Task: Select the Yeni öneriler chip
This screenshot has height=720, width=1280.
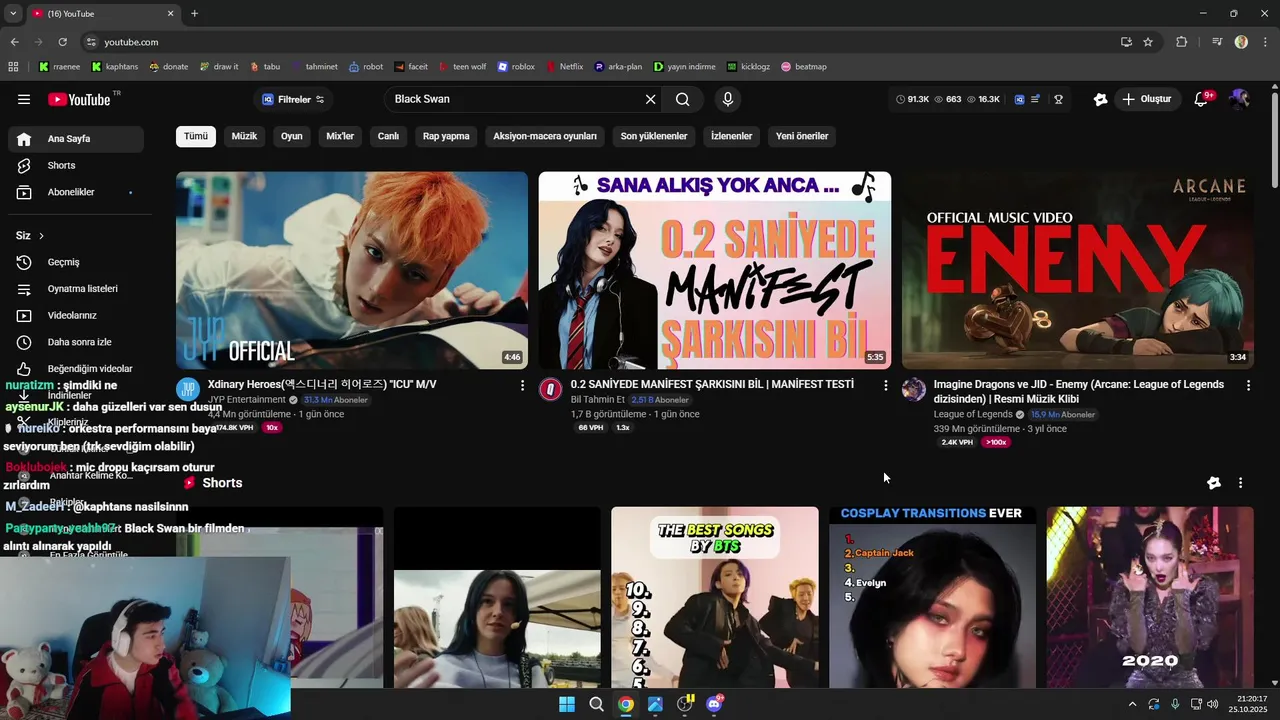Action: 802,136
